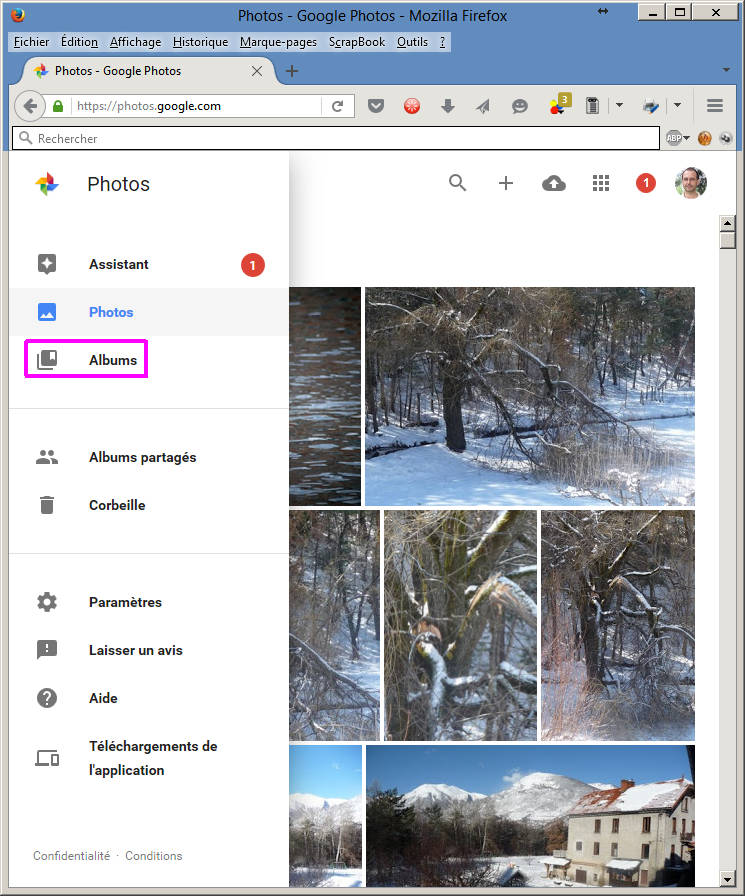Open the Édition menu
The width and height of the screenshot is (745, 896).
79,42
